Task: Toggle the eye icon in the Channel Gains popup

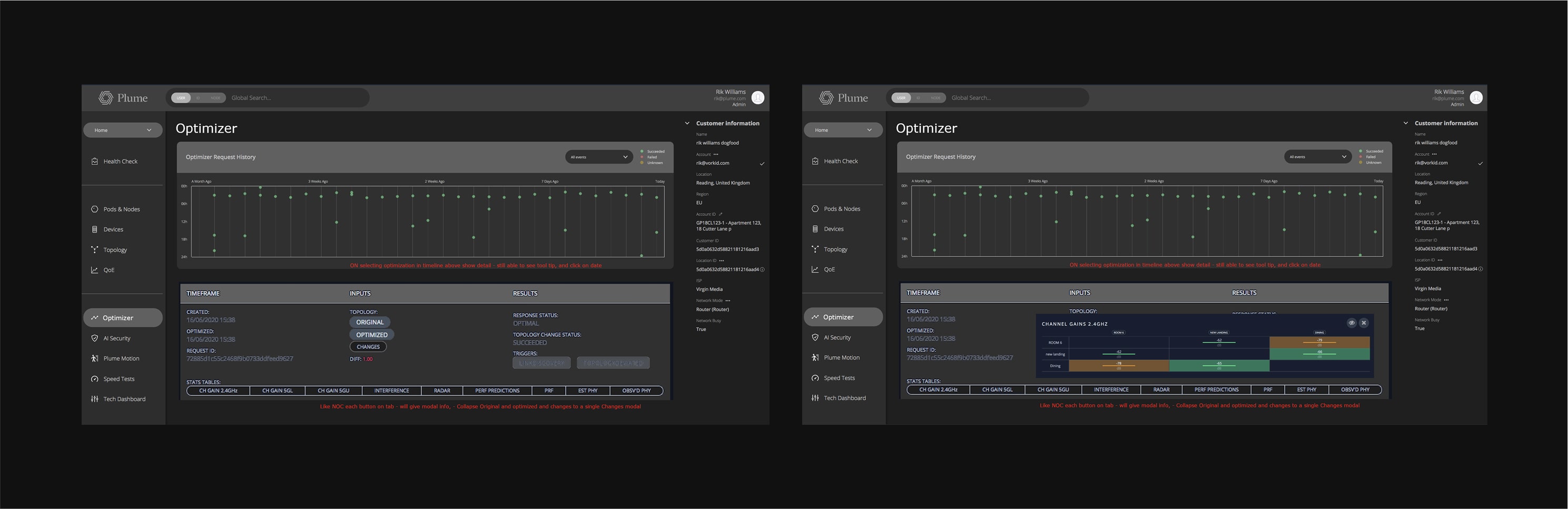Action: (x=1352, y=323)
